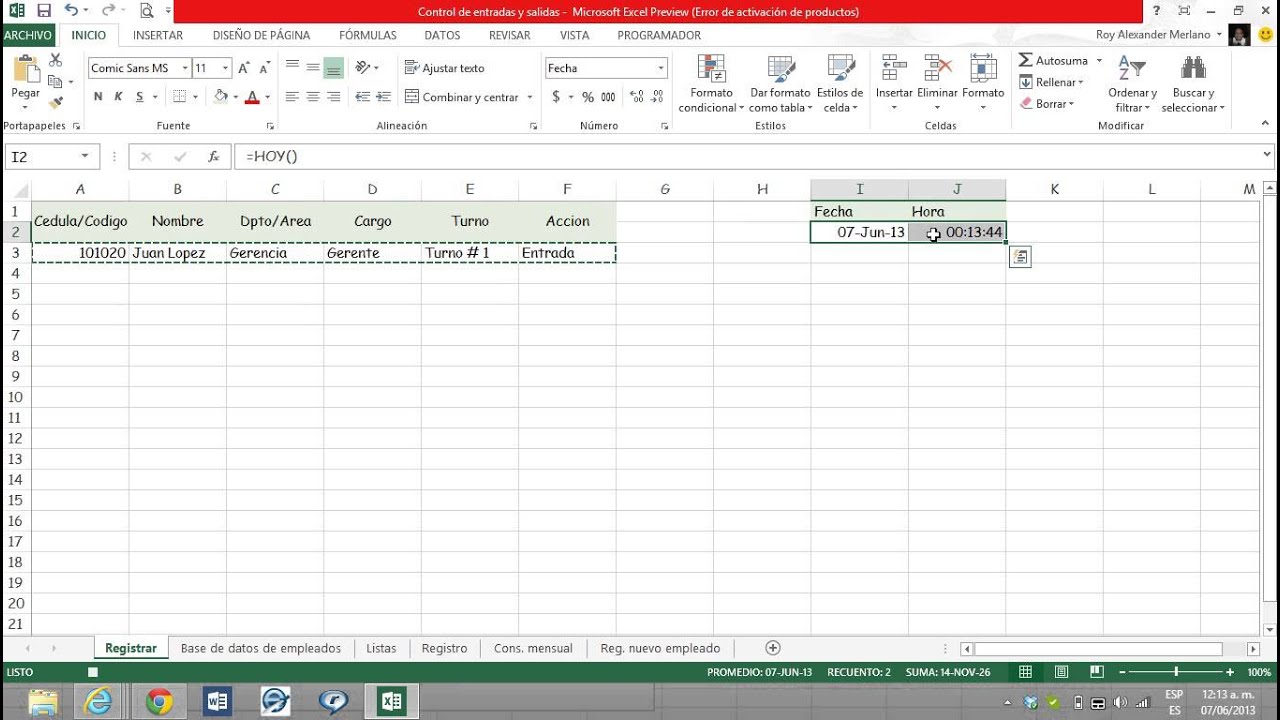This screenshot has width=1280, height=720.
Task: Click the Borrar clear button
Action: 1047,103
